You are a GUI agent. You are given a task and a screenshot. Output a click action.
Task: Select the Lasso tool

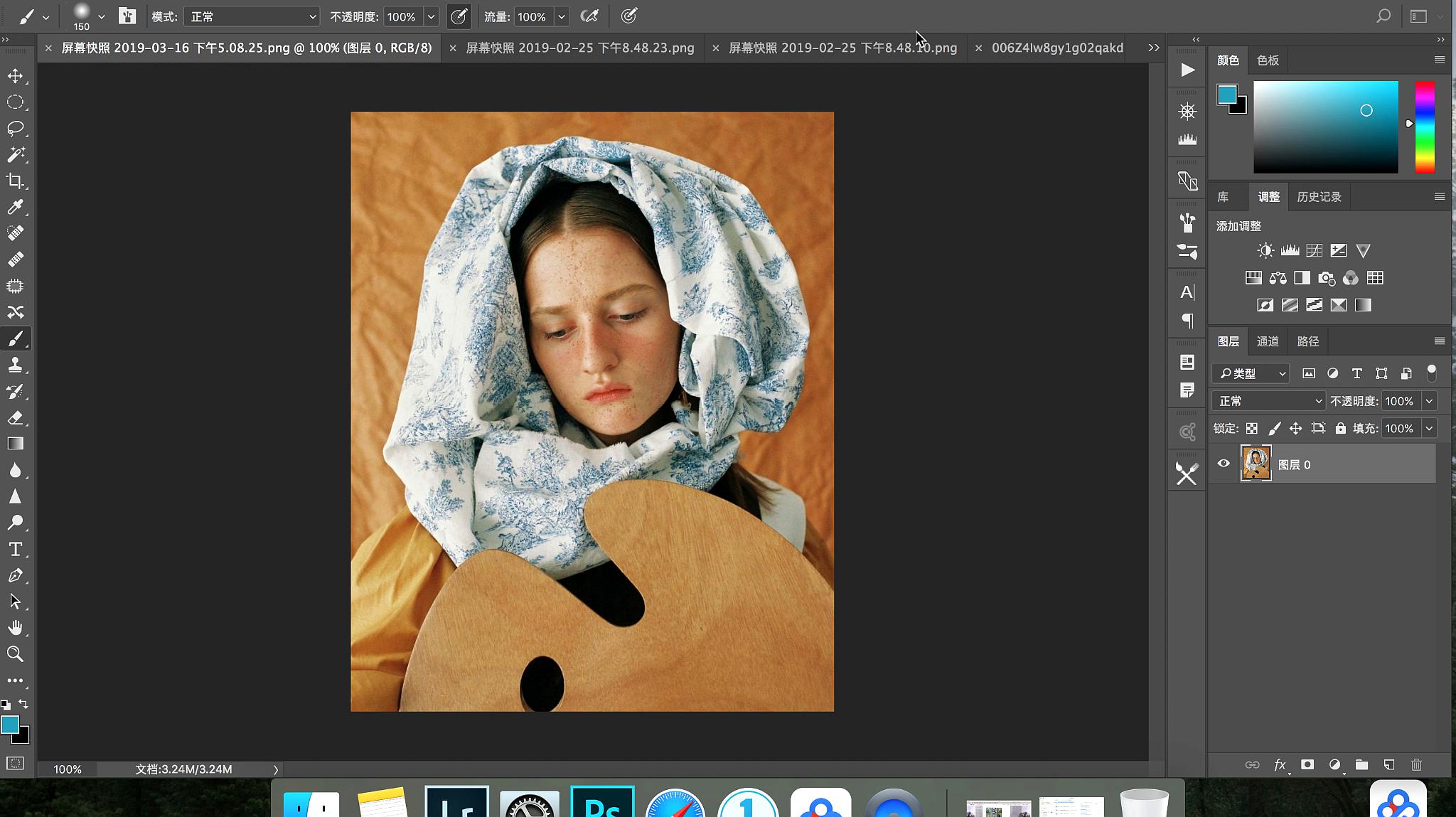pos(15,128)
